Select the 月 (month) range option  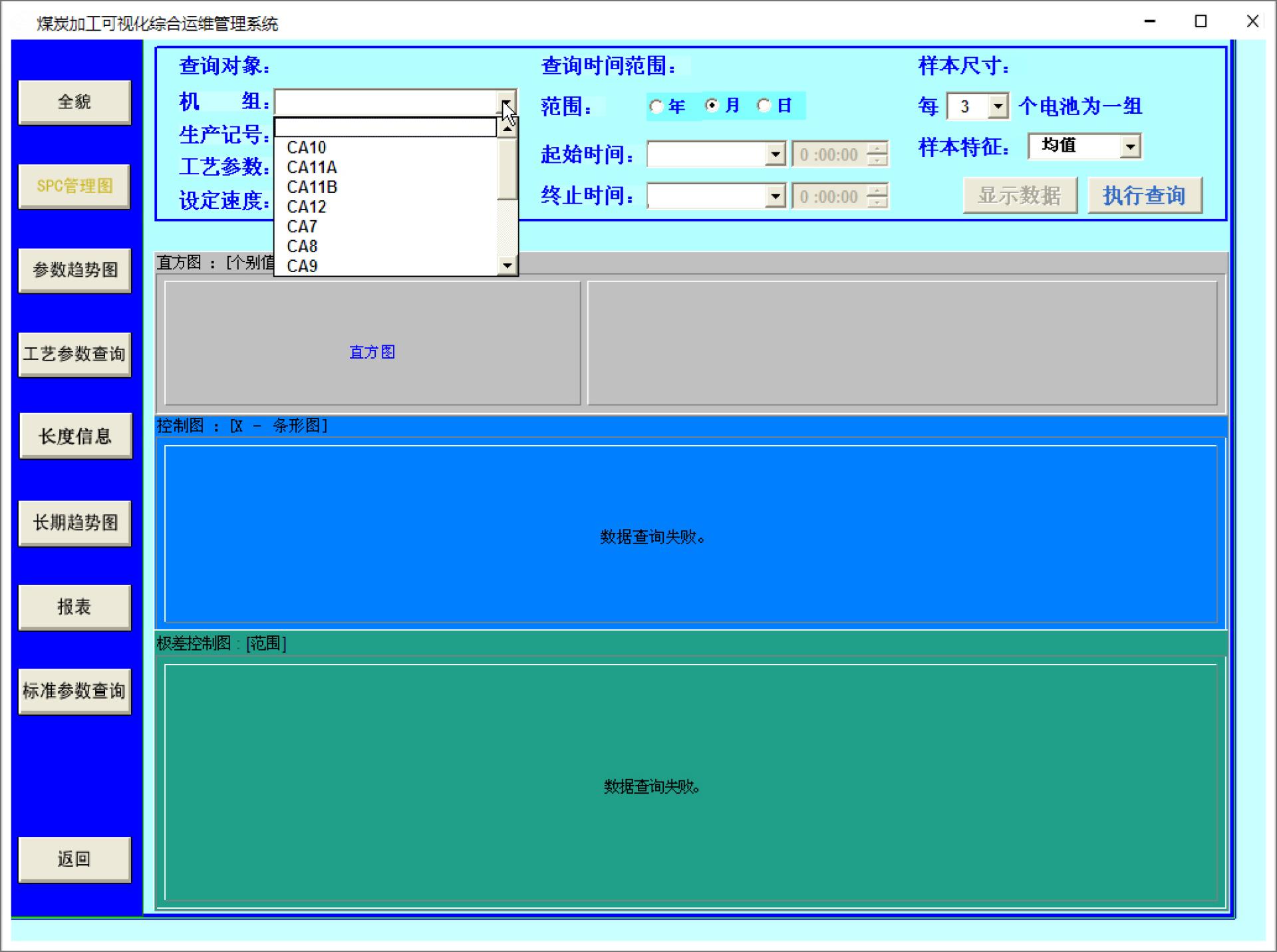pyautogui.click(x=712, y=106)
